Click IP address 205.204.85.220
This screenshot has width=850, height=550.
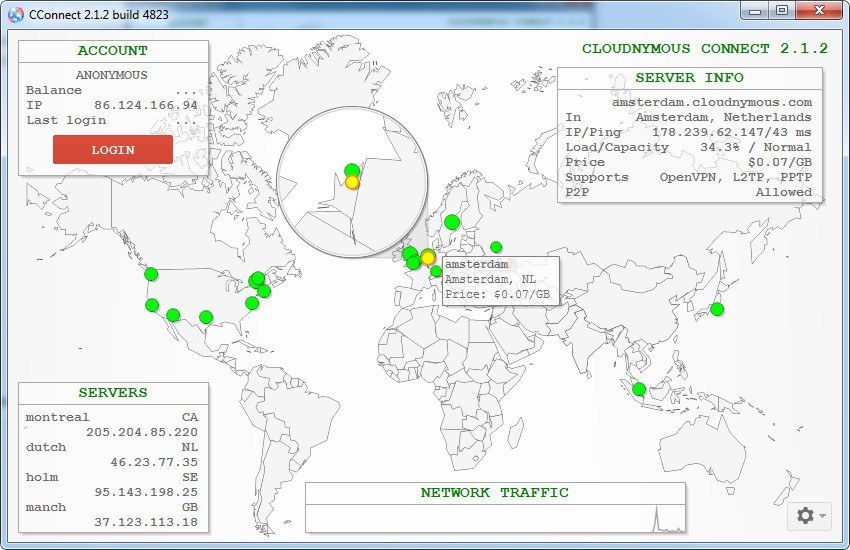(141, 432)
